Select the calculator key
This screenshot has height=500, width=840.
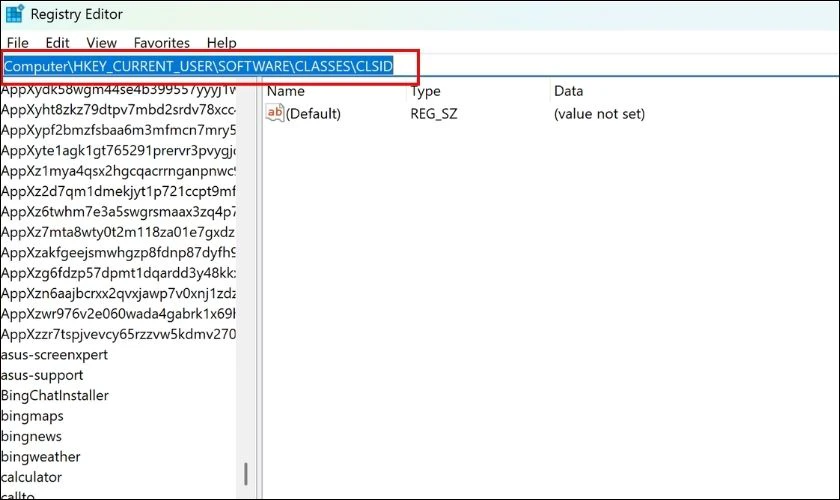(x=31, y=477)
